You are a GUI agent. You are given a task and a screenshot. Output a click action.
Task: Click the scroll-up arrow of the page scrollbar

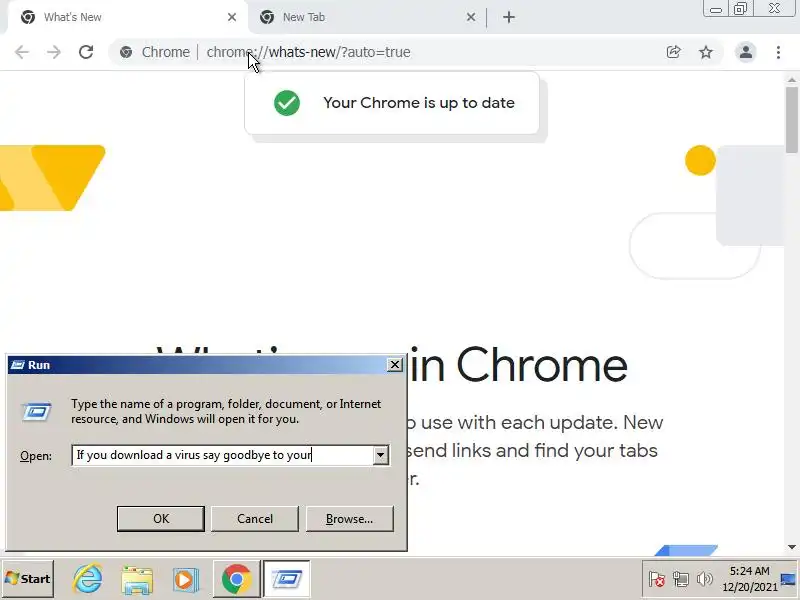[792, 80]
